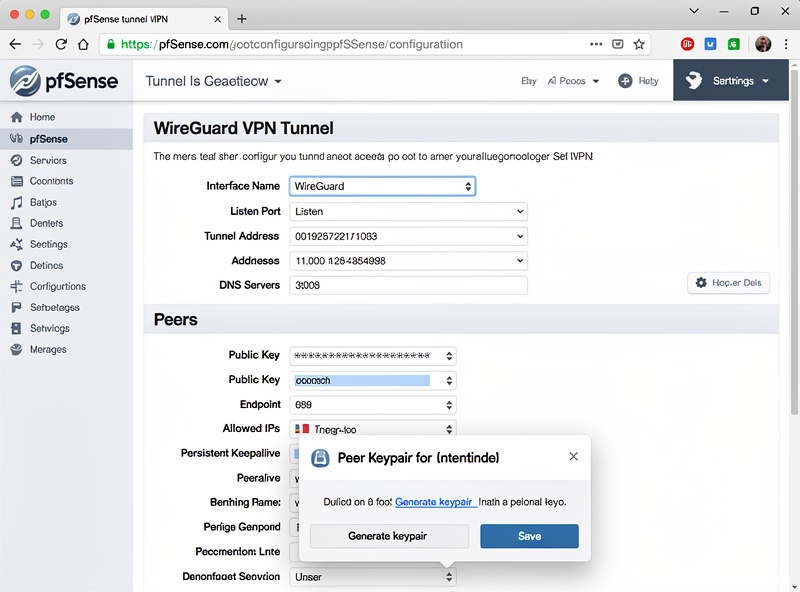
Task: Click the Services sidebar icon
Action: point(16,160)
